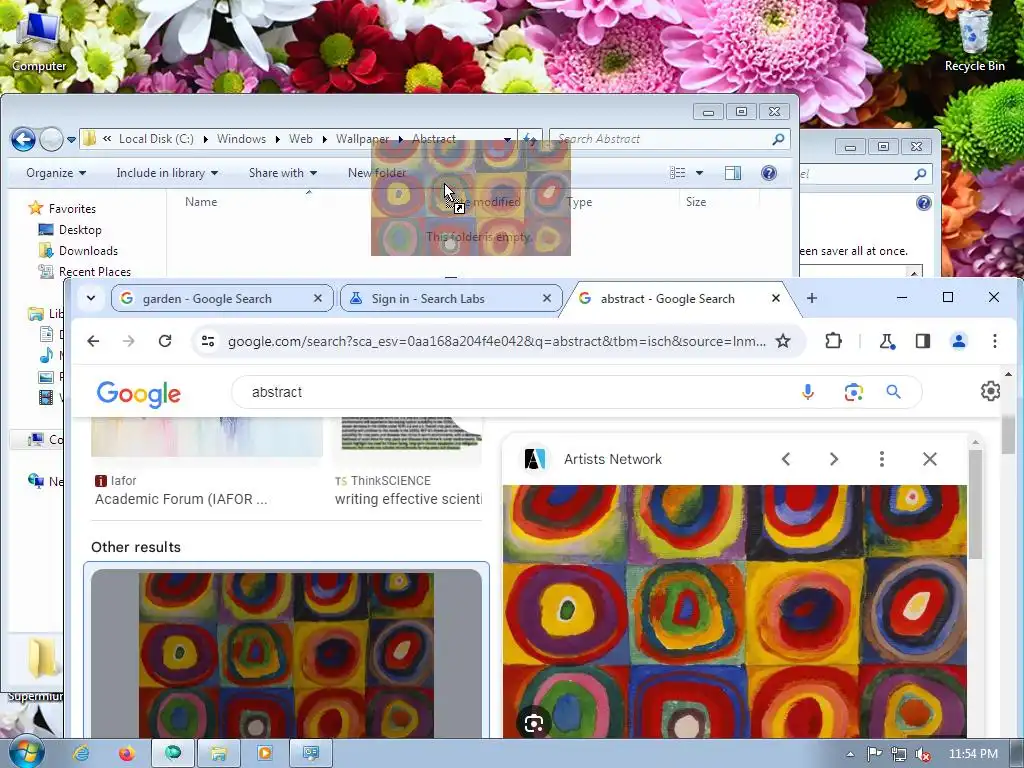Click the change view icon in Explorer

coord(678,172)
